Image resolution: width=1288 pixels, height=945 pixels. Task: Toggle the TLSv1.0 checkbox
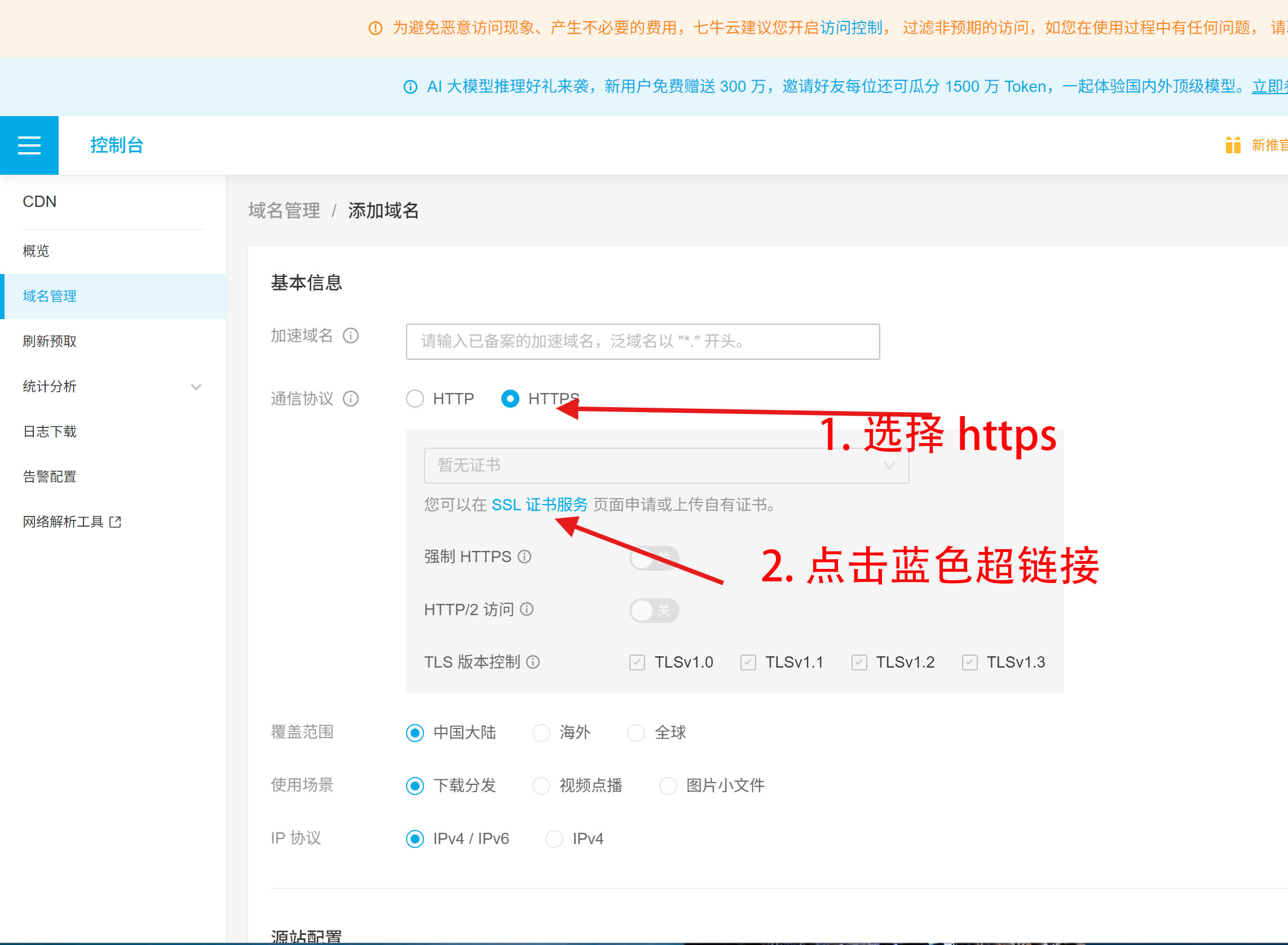point(637,663)
